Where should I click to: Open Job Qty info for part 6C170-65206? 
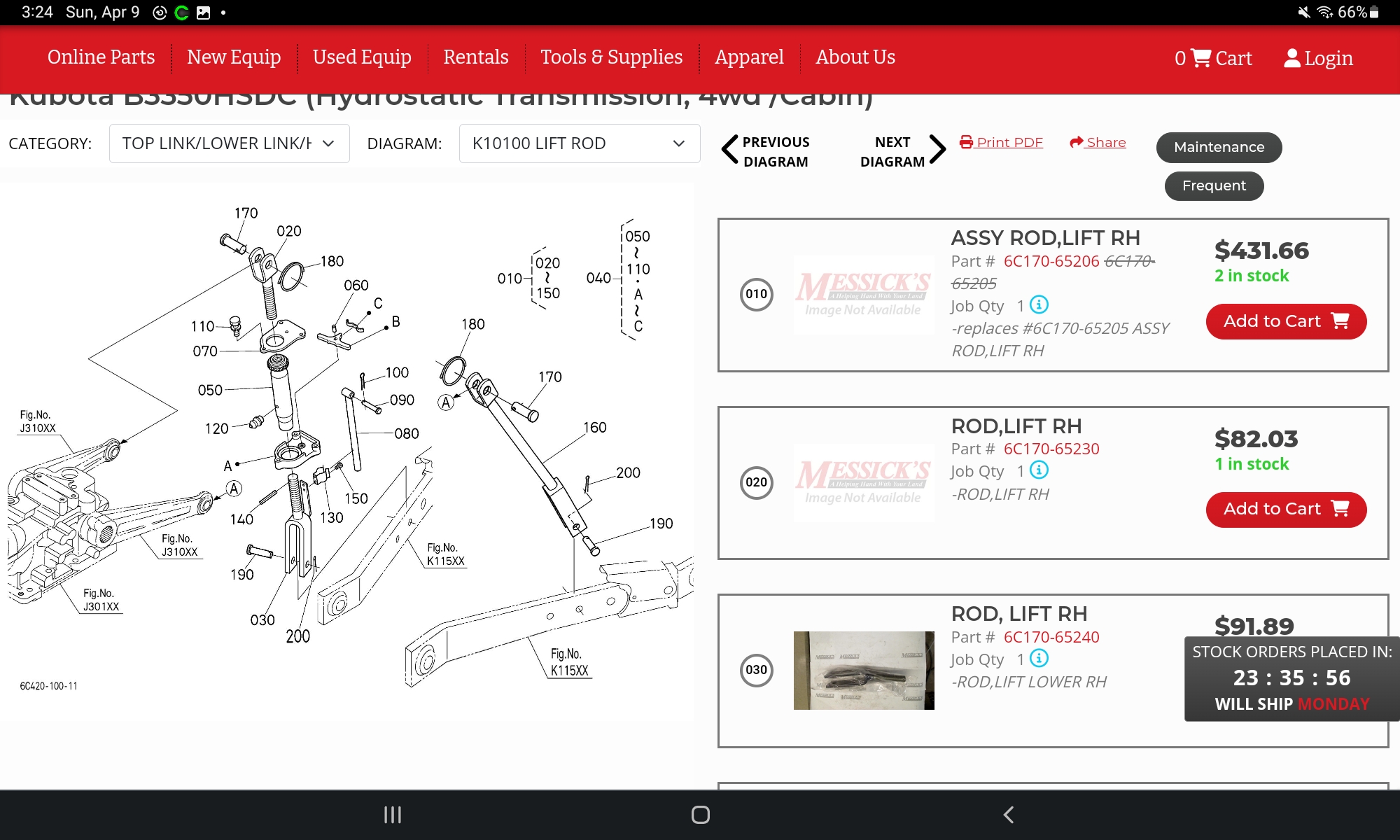[1039, 304]
